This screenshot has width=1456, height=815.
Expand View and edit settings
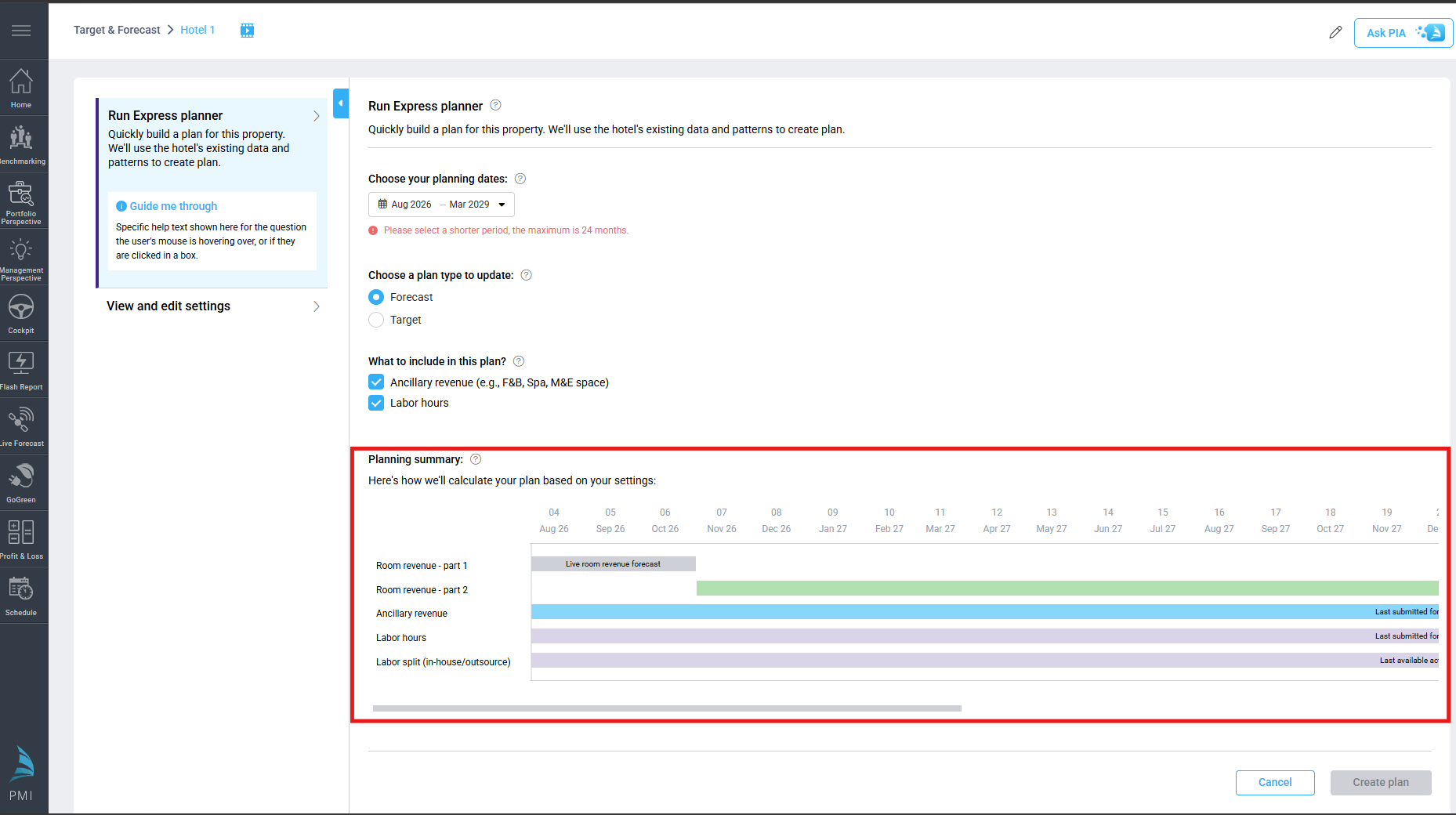pos(212,306)
